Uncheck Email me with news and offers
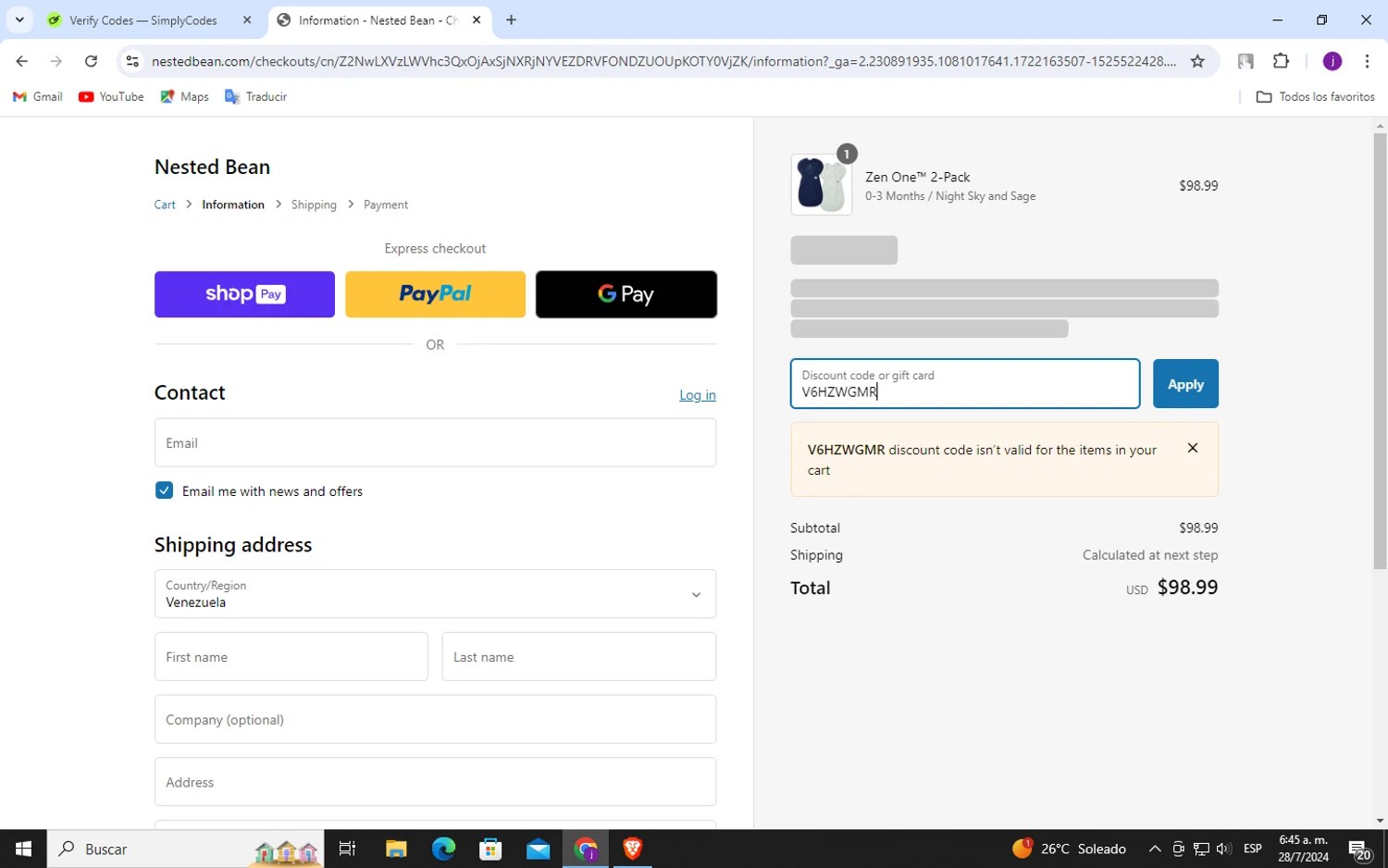The width and height of the screenshot is (1388, 868). [x=164, y=490]
